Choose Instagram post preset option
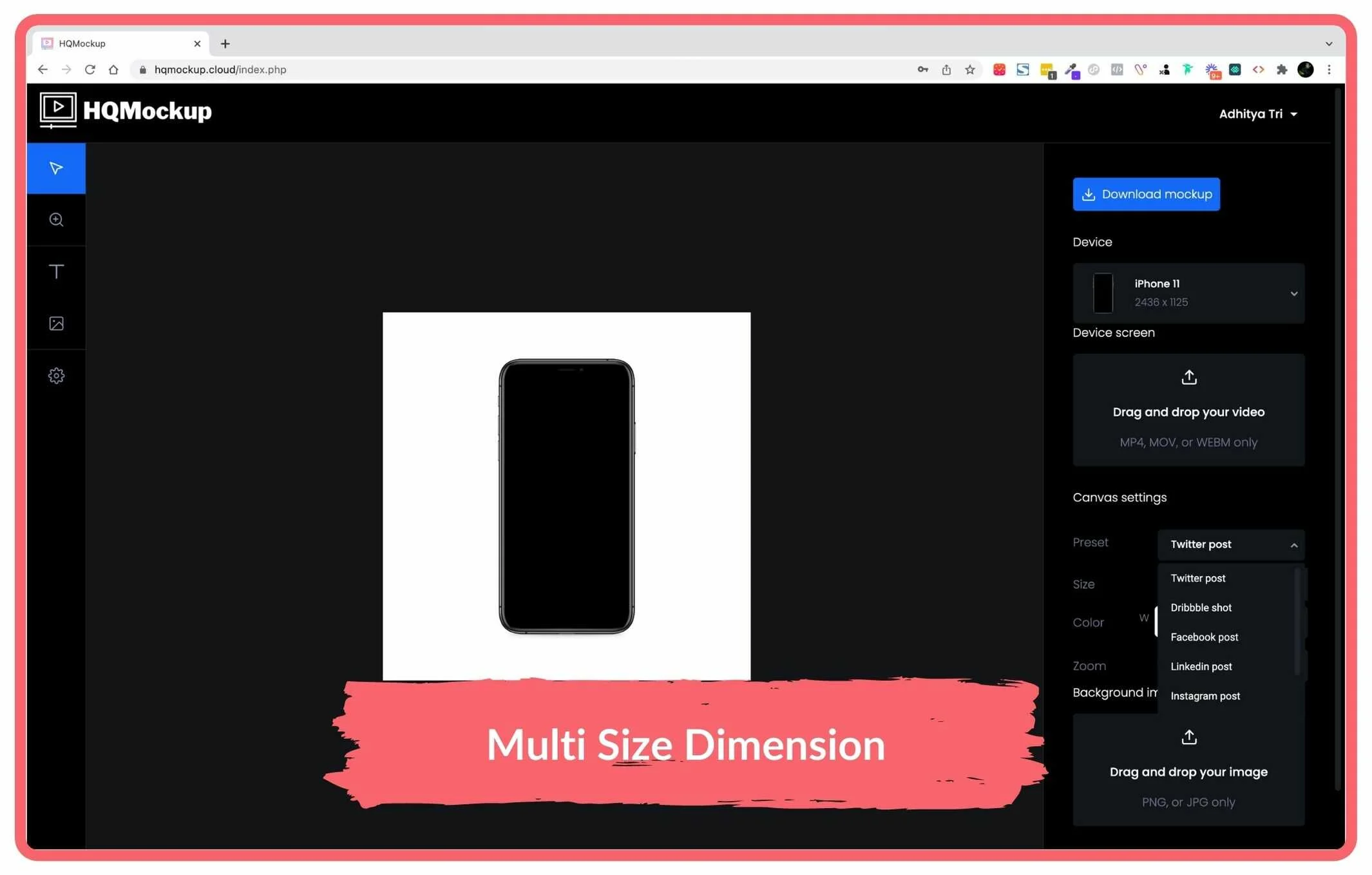Viewport: 1372px width, 875px height. point(1205,696)
